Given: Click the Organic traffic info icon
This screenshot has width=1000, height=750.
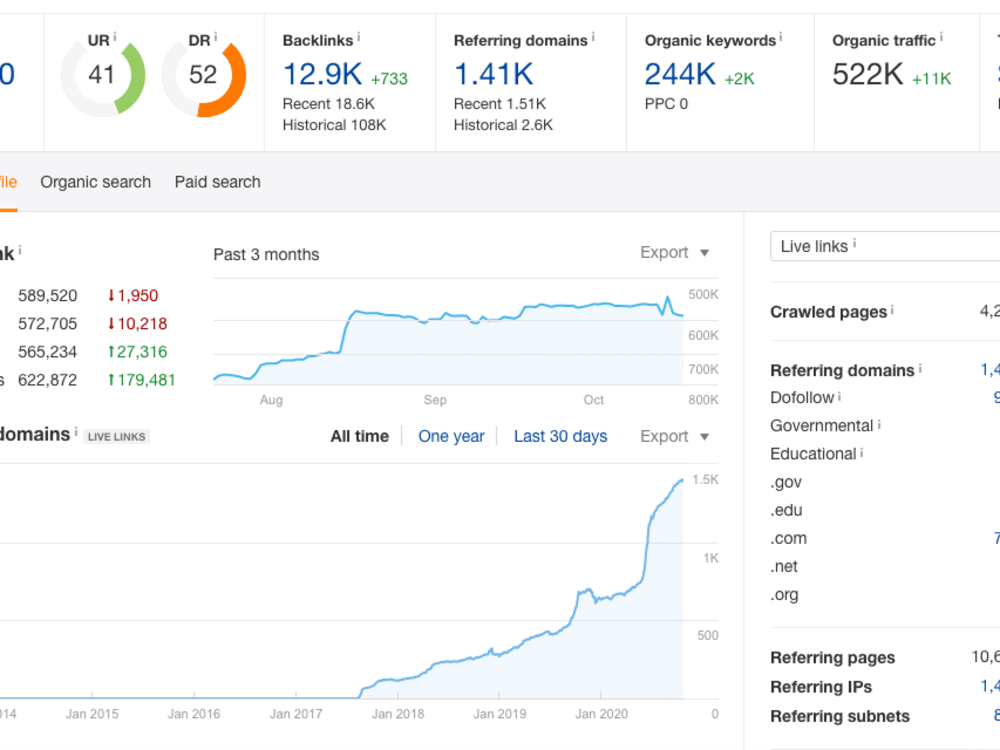Looking at the screenshot, I should tap(941, 38).
